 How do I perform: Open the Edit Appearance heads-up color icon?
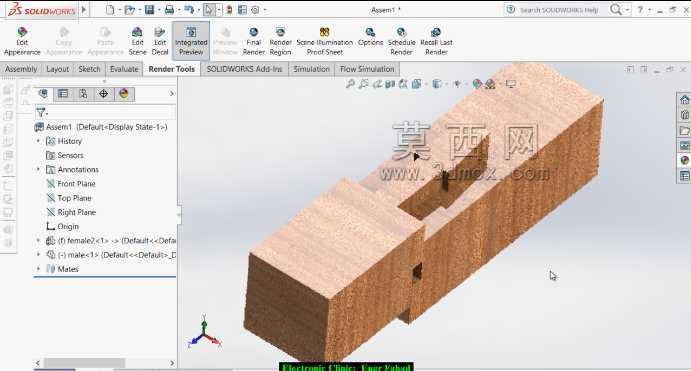tap(476, 84)
